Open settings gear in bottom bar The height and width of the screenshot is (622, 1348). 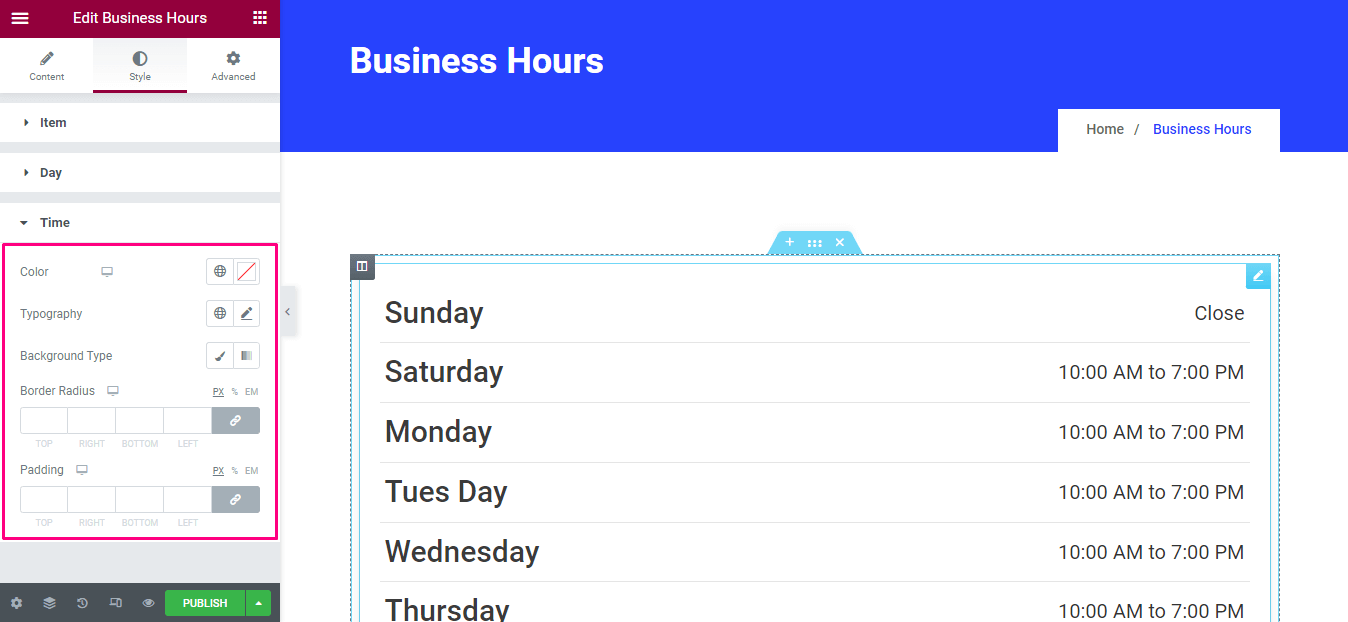(16, 603)
